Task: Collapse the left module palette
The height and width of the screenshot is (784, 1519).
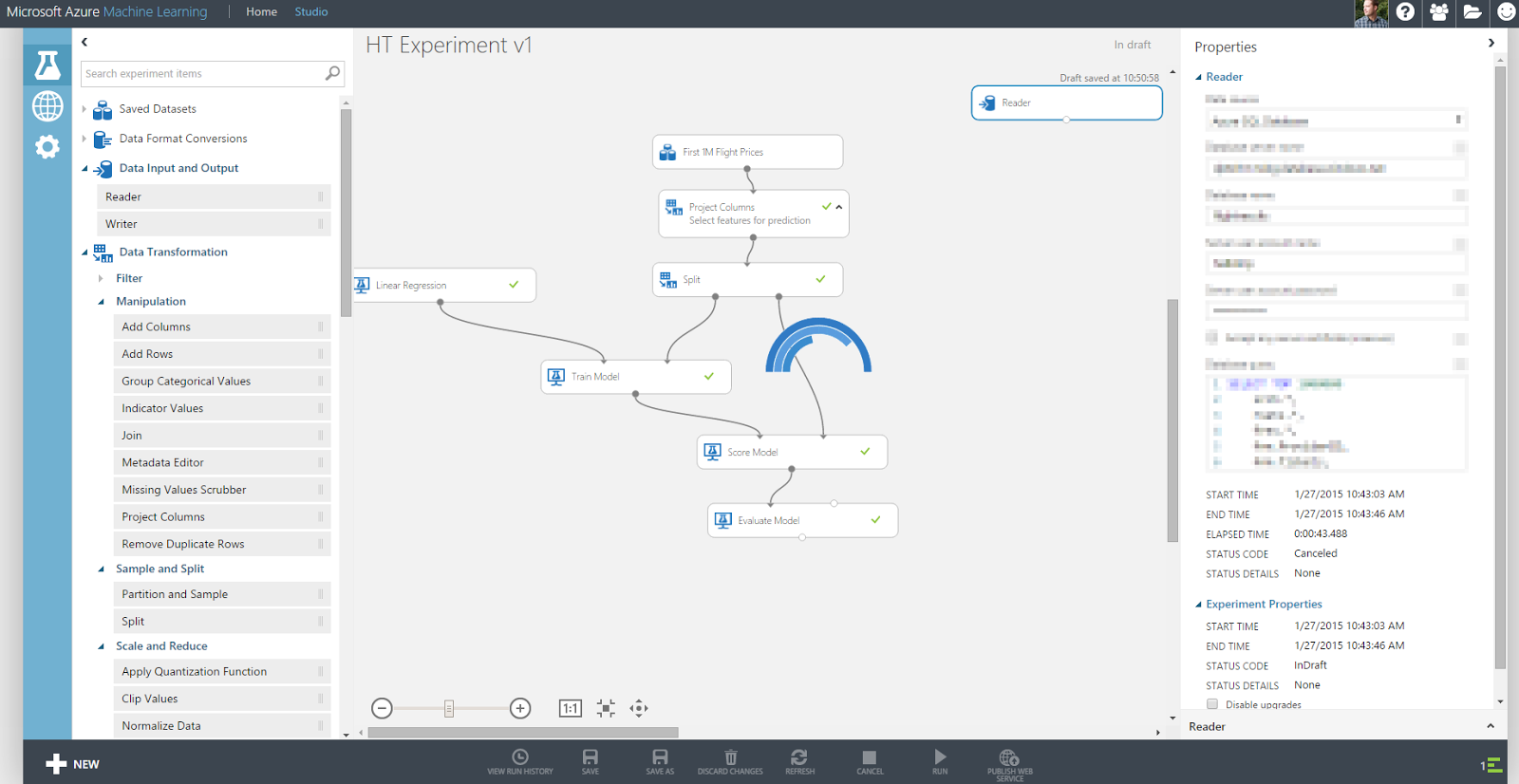Action: coord(84,42)
